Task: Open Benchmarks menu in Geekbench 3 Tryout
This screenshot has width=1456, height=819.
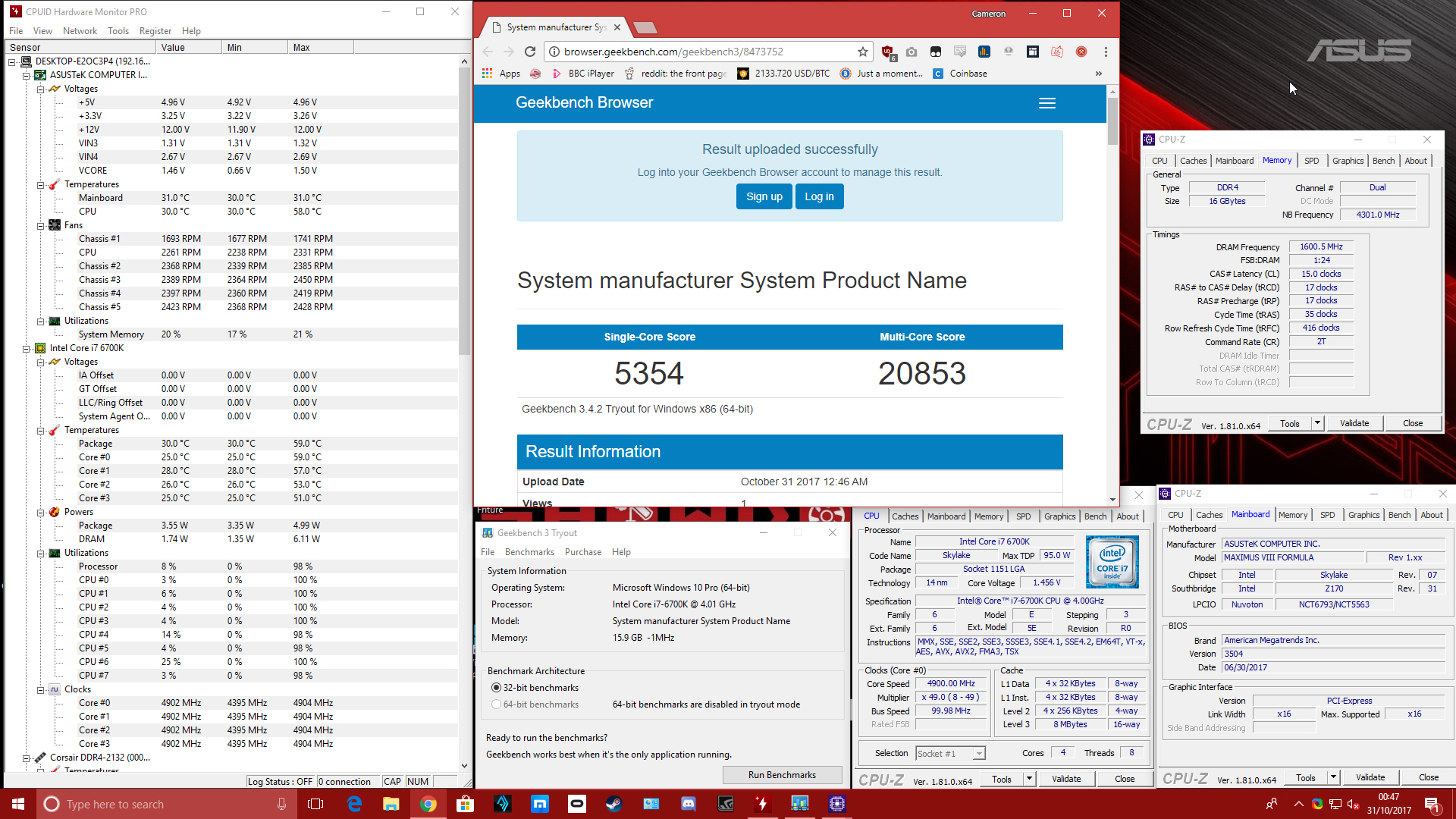Action: coord(529,552)
